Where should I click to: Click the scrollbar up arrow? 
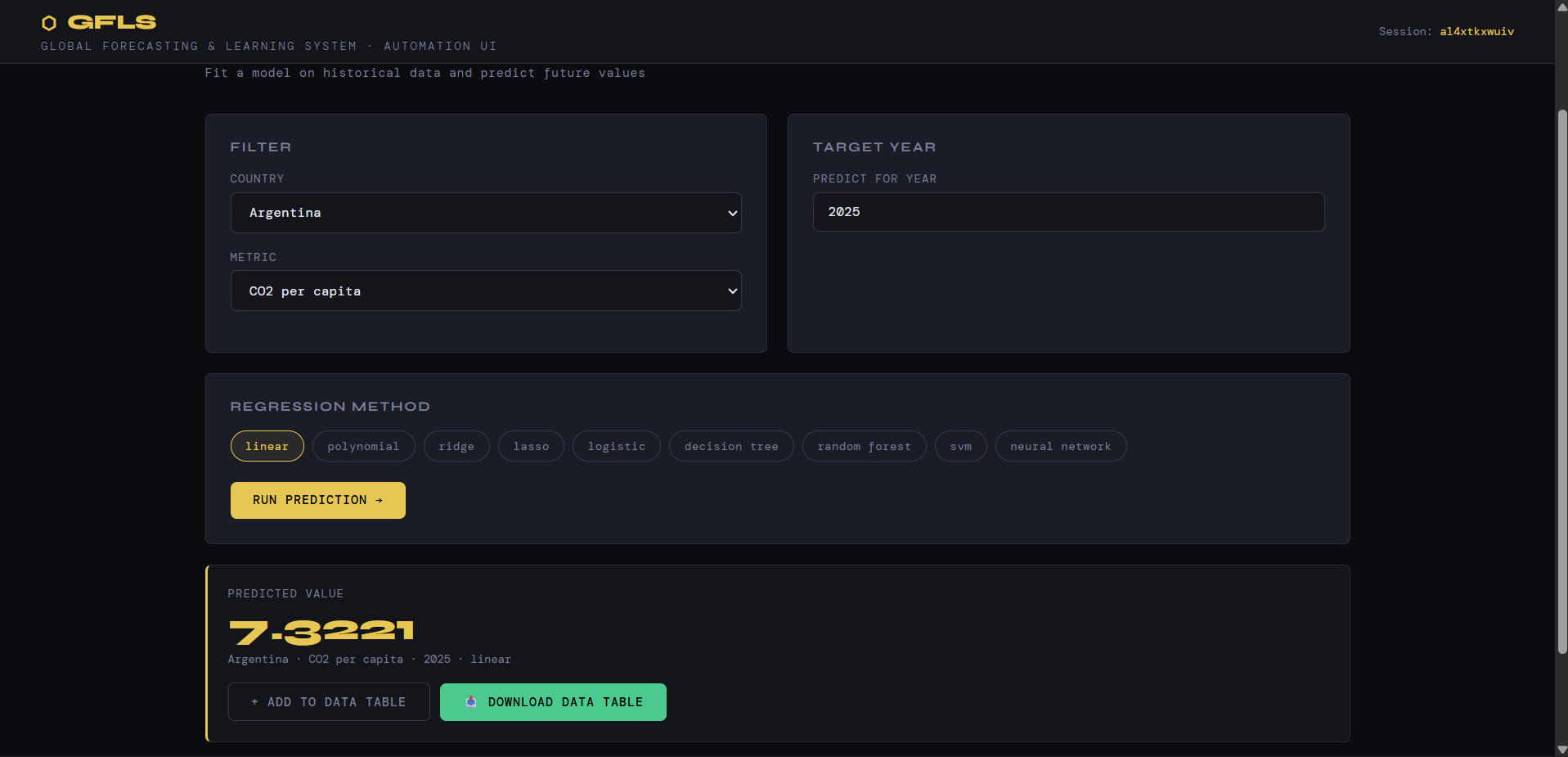coord(1562,7)
